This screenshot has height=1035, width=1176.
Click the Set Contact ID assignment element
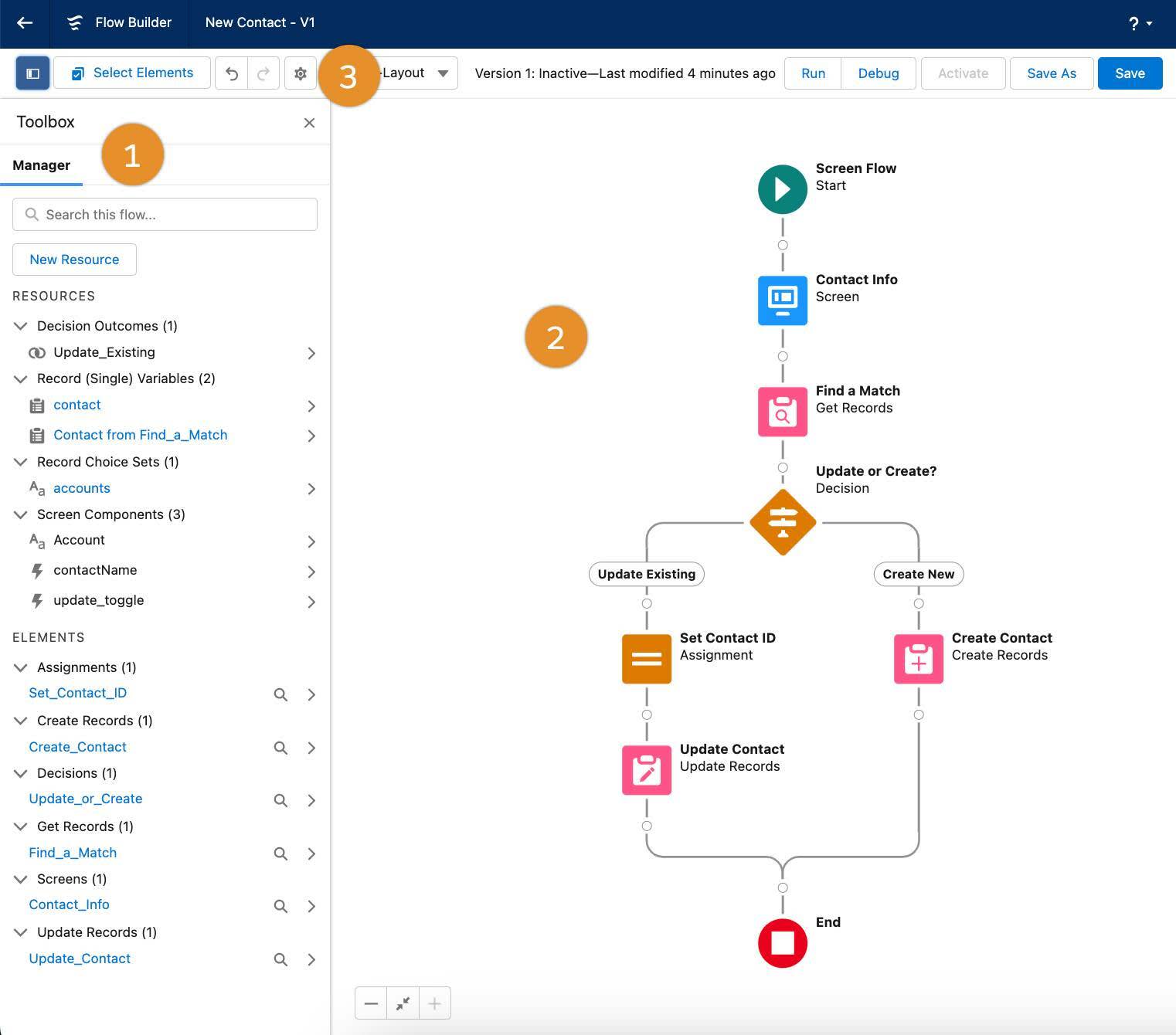[x=646, y=659]
